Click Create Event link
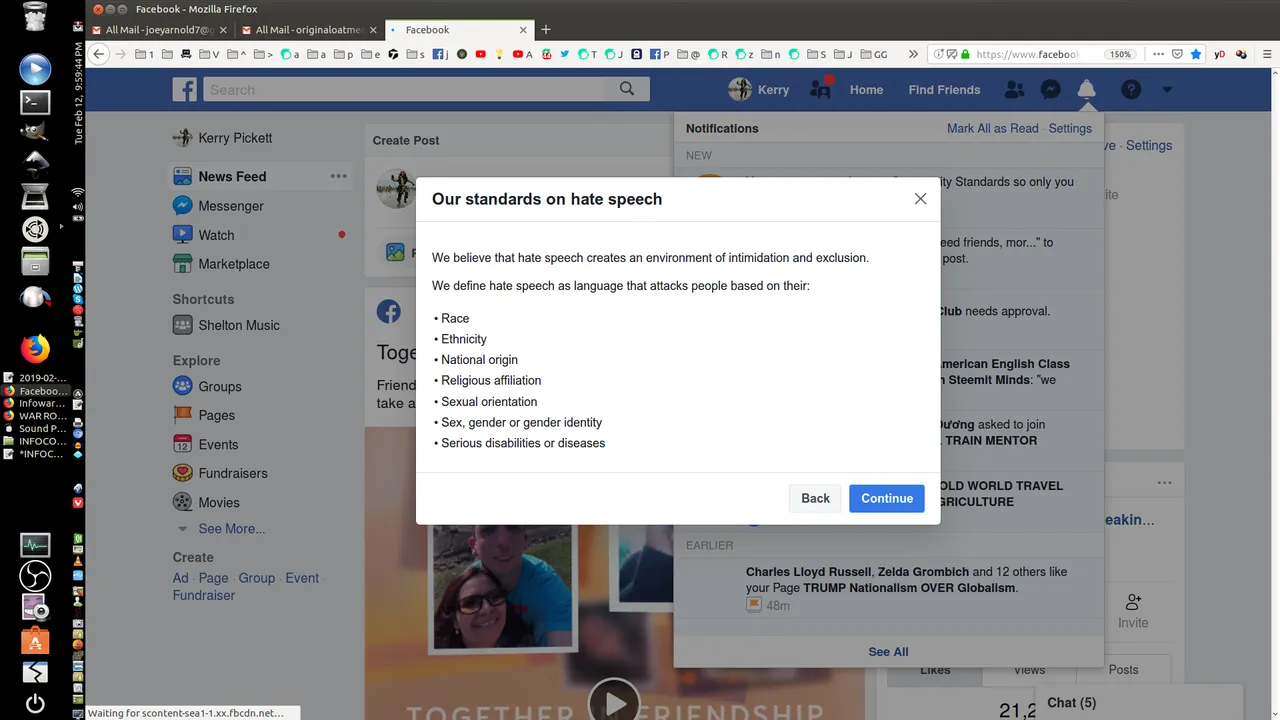Image resolution: width=1280 pixels, height=720 pixels. click(x=302, y=578)
